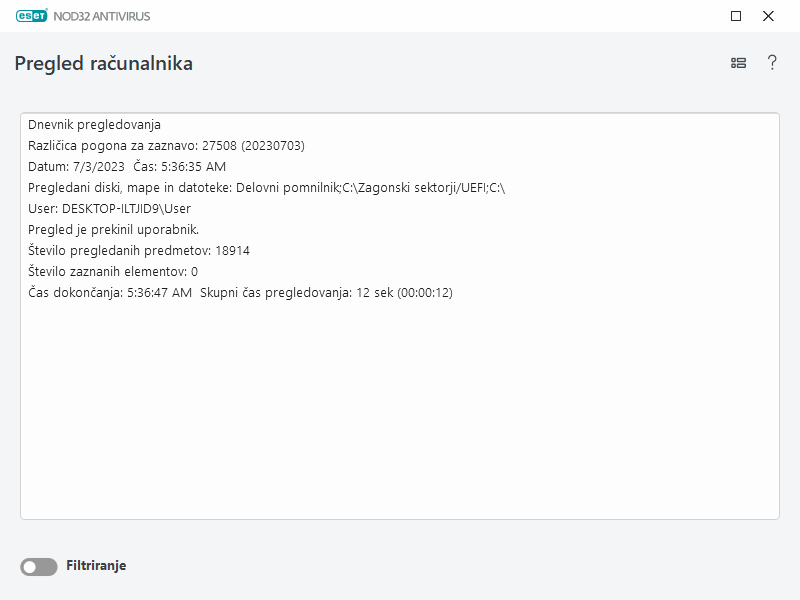
Task: Enable the Filtriranje toggle switch
Action: coord(38,565)
